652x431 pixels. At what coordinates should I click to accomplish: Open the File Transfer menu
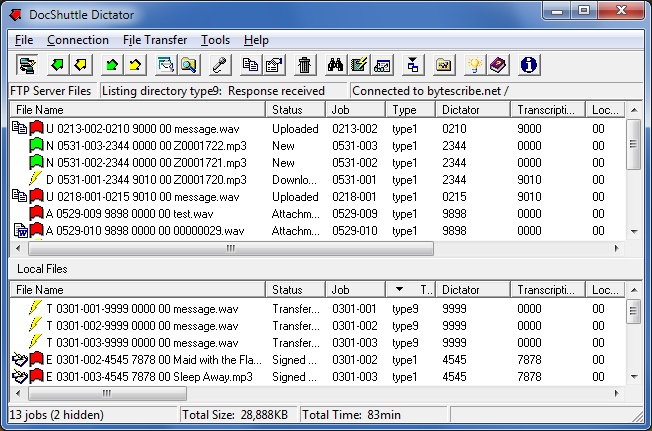(155, 40)
